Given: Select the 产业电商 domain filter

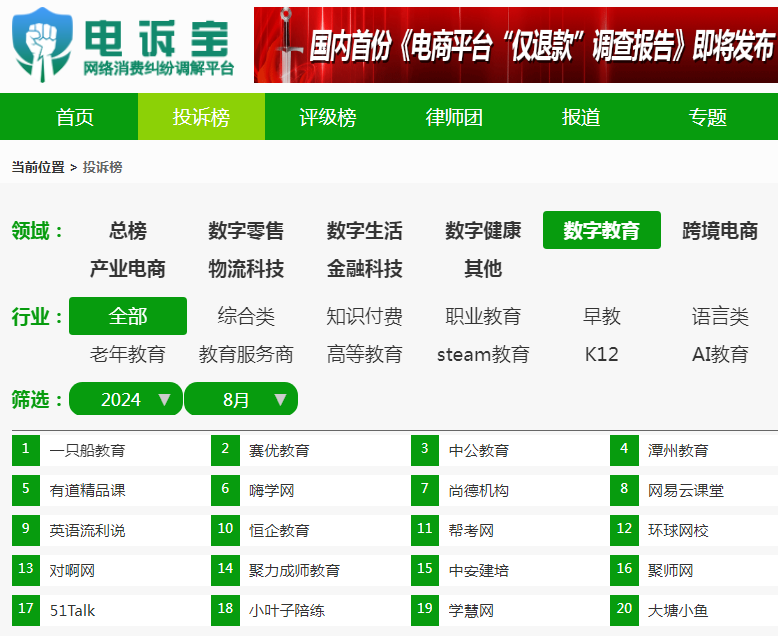Looking at the screenshot, I should 128,269.
